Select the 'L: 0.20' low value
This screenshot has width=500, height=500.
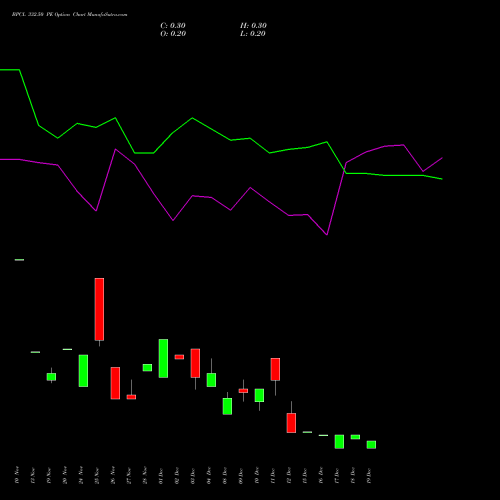click(253, 34)
